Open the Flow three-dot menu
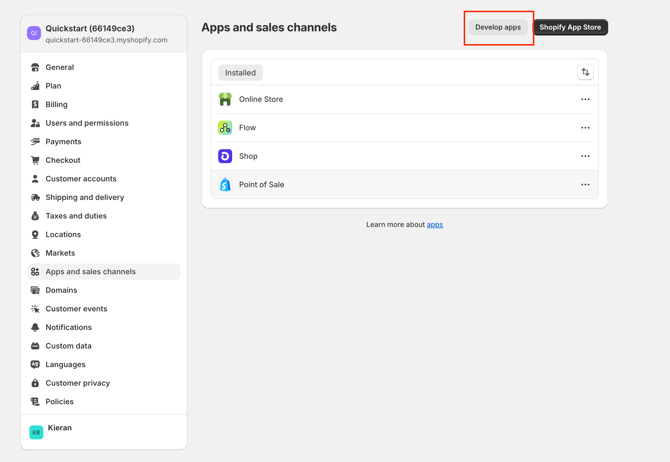670x462 pixels. pos(585,128)
